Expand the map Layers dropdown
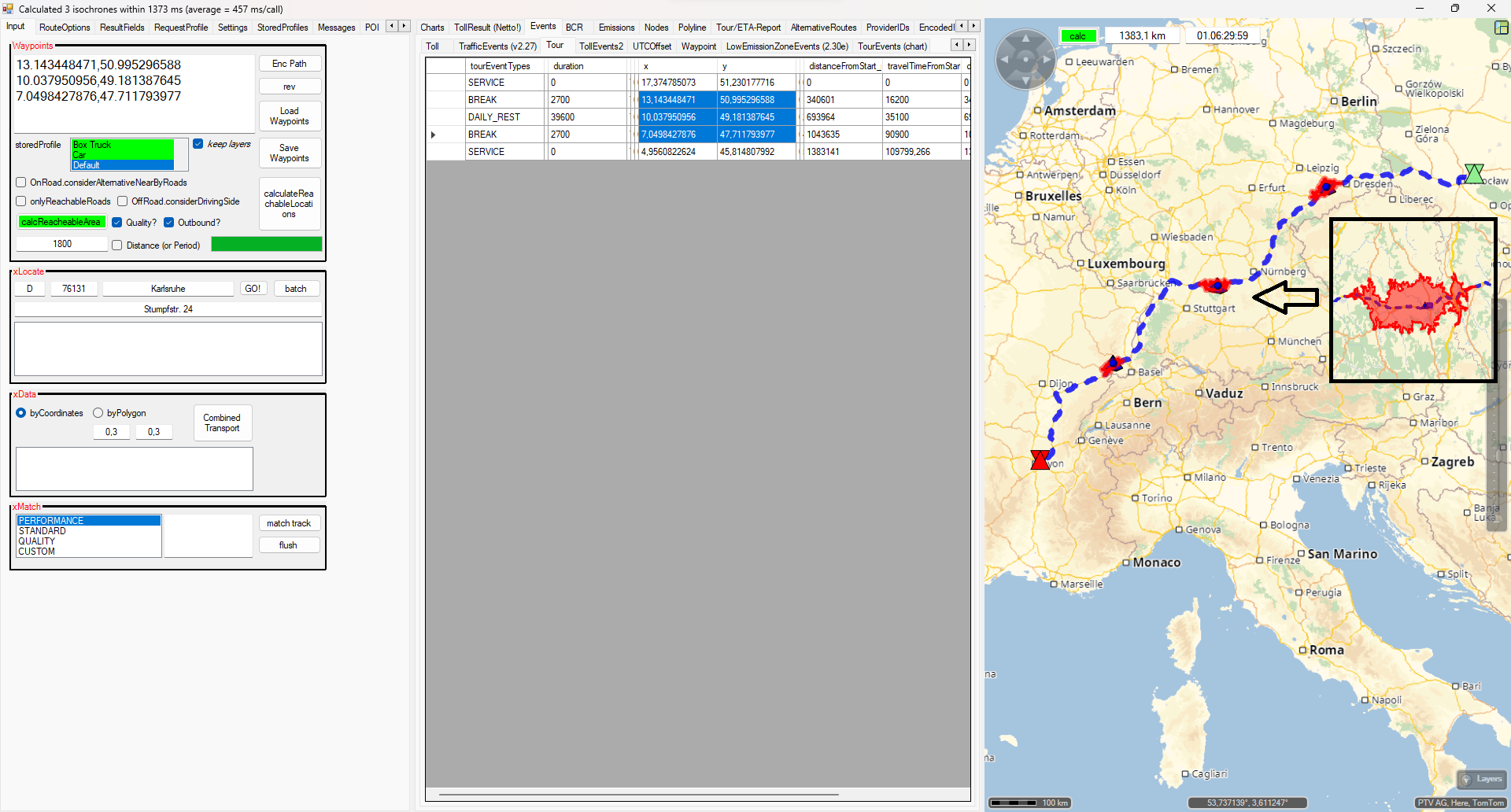Image resolution: width=1511 pixels, height=812 pixels. click(x=1481, y=779)
